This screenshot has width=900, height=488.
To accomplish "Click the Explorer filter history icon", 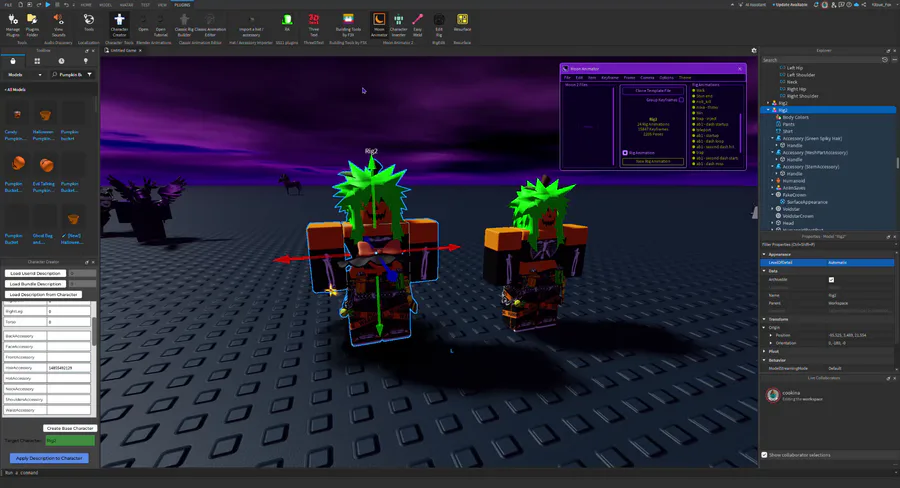I will coord(885,60).
